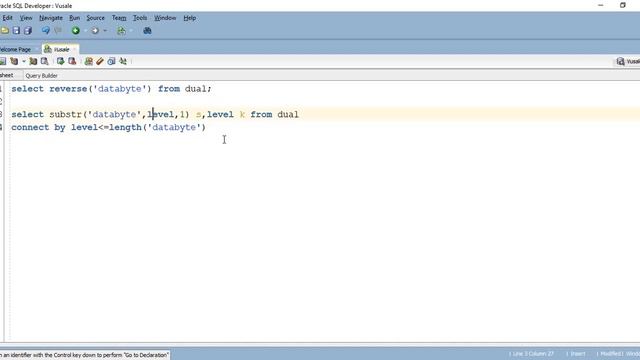
Task: Click the Undo arrow icon
Action: tap(45, 31)
